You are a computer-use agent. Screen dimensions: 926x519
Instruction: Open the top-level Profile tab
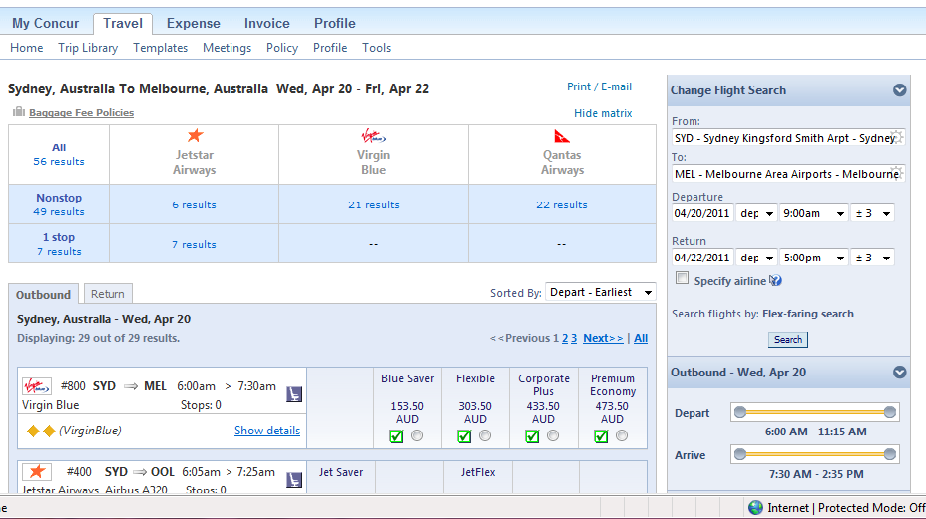[x=335, y=24]
